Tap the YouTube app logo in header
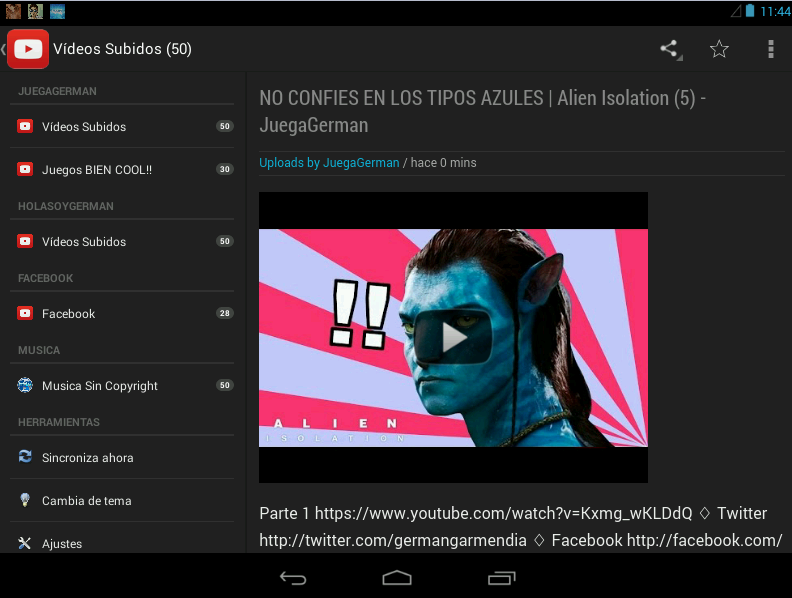The image size is (792, 598). (28, 48)
